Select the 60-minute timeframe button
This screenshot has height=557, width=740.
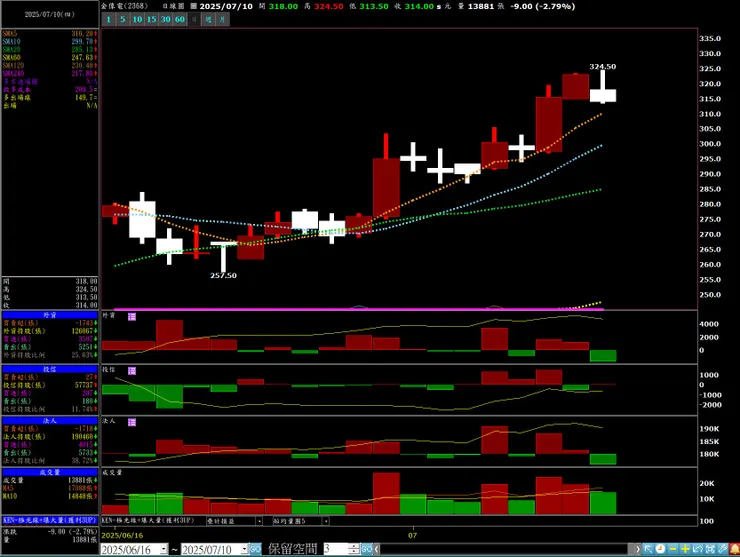(x=180, y=19)
